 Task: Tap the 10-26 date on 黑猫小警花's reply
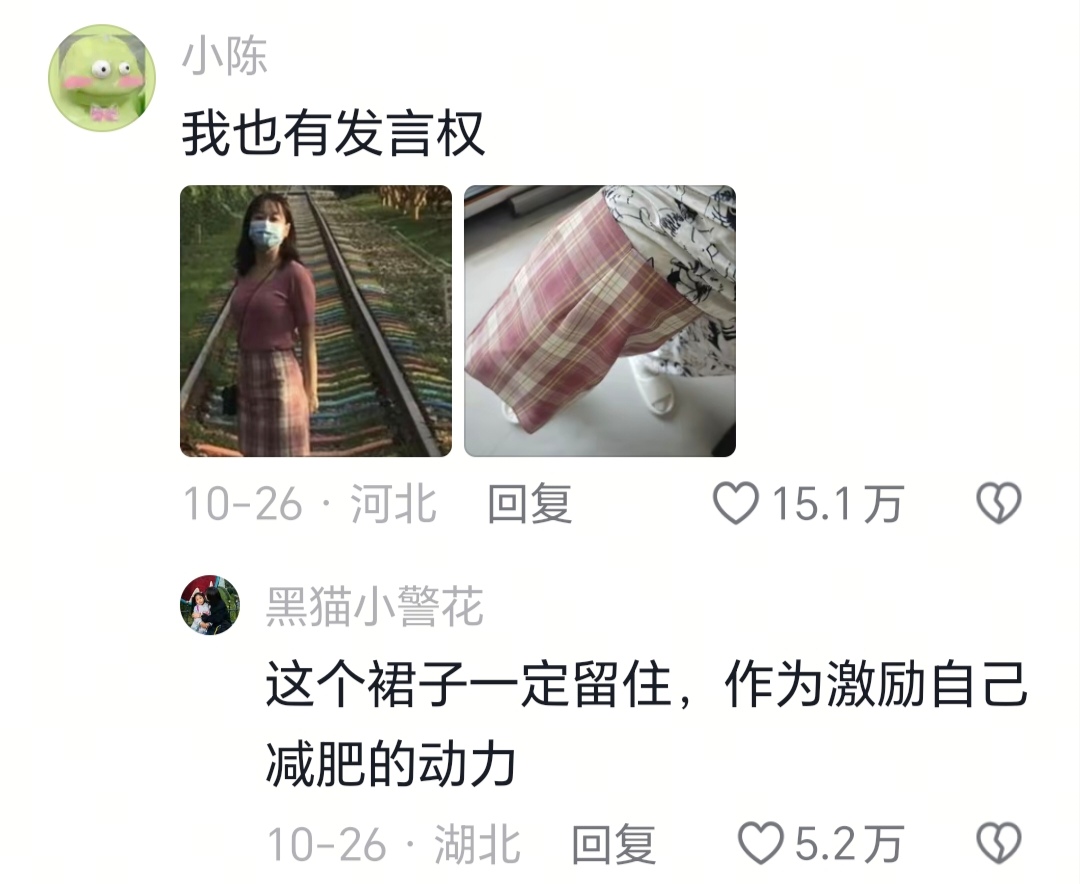coord(326,844)
